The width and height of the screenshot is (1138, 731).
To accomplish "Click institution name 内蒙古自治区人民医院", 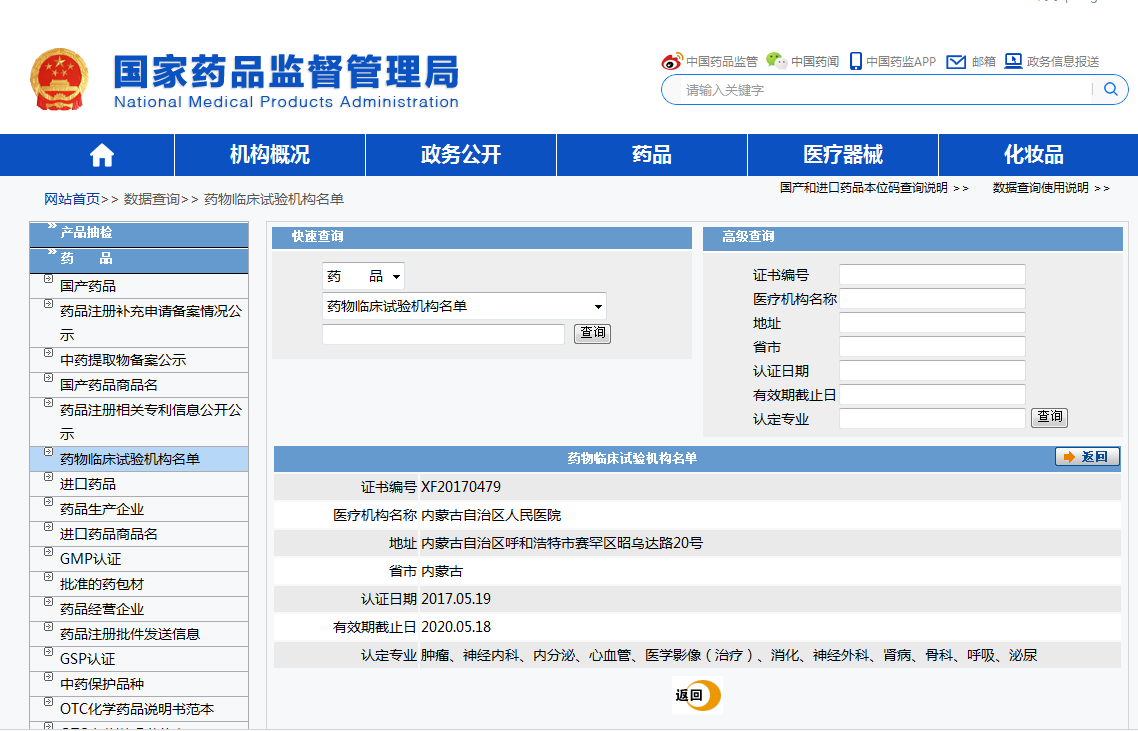I will [x=491, y=515].
